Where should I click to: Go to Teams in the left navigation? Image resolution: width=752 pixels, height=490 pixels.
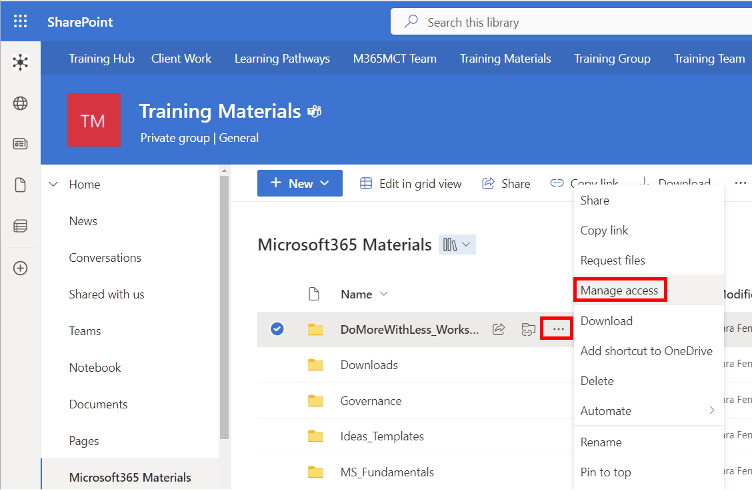click(x=85, y=331)
